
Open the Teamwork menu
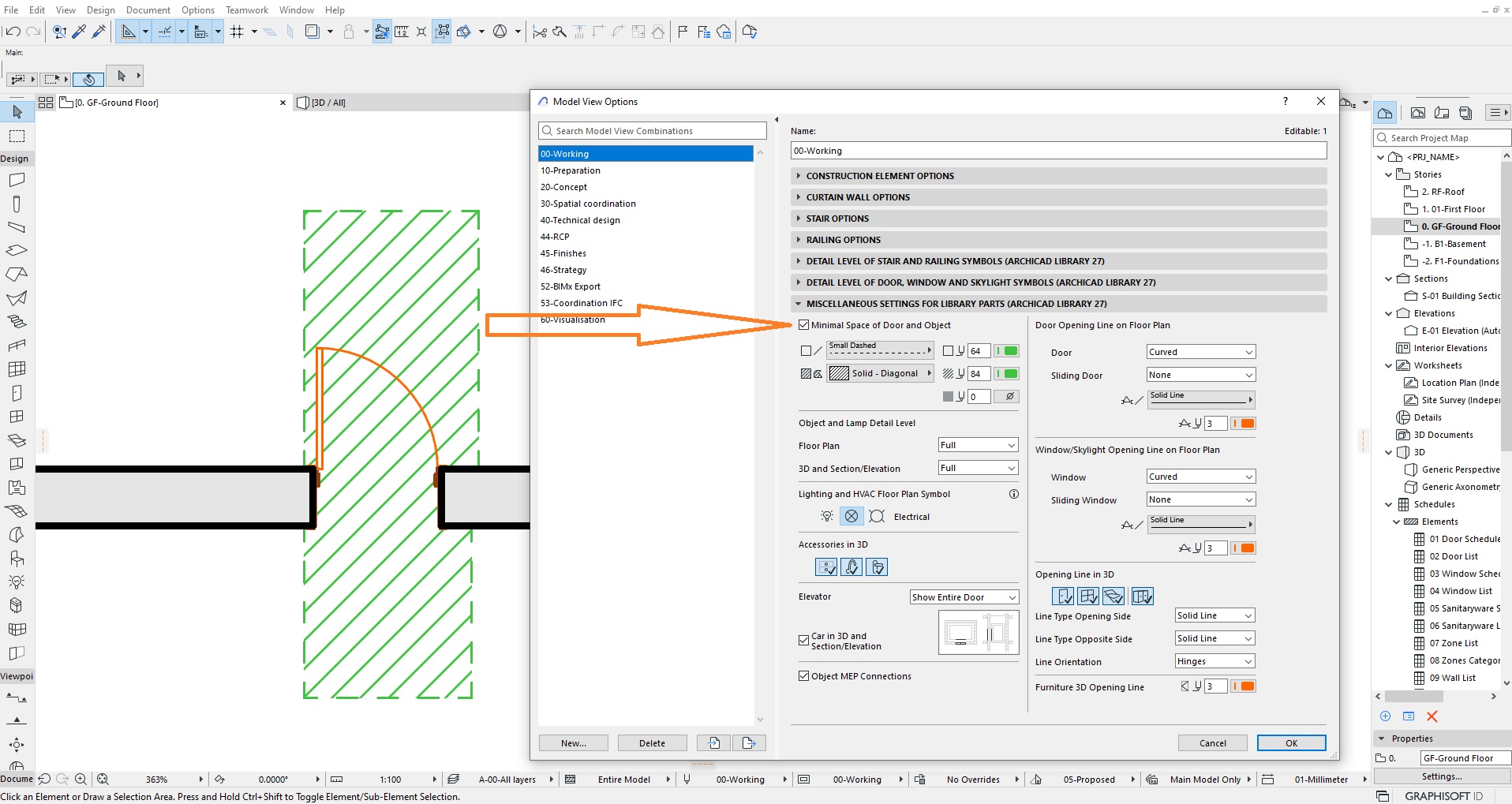click(x=247, y=10)
